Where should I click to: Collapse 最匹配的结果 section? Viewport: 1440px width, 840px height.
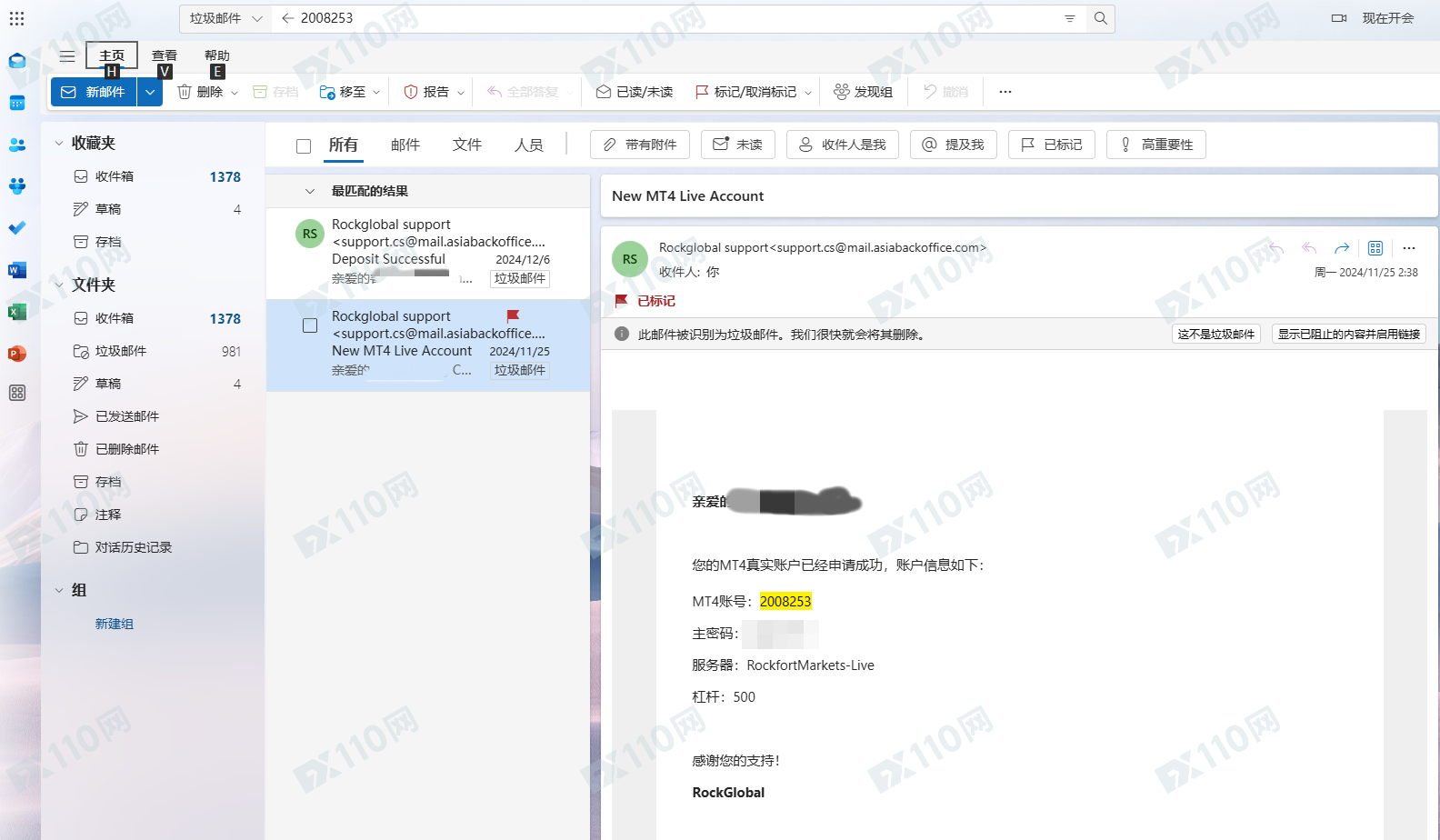click(310, 191)
